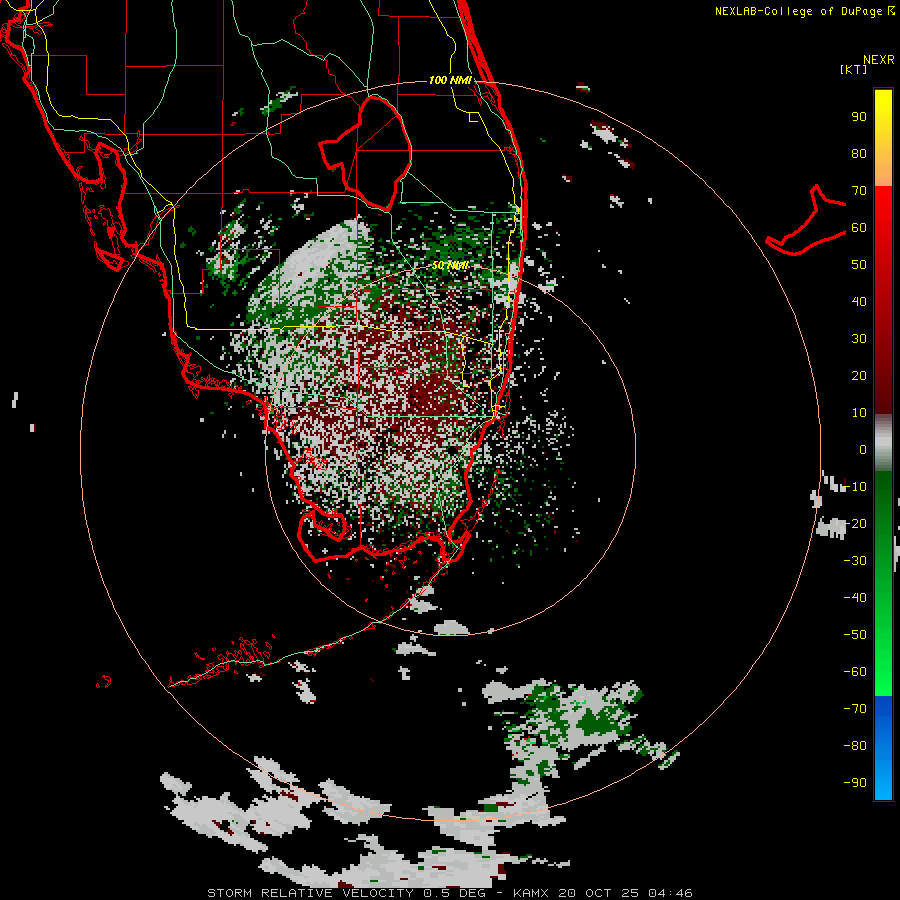Click the 0 scale label
Screen dimensions: 900x900
(863, 449)
